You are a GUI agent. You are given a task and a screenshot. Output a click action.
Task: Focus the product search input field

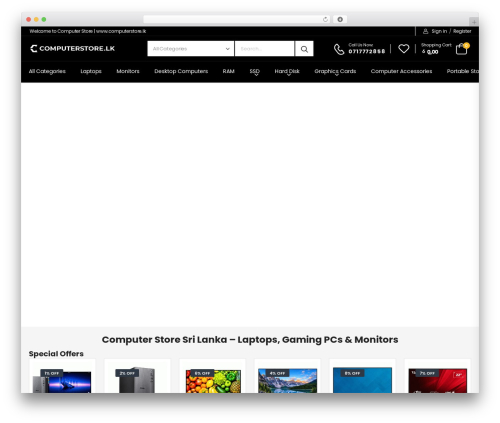click(265, 49)
